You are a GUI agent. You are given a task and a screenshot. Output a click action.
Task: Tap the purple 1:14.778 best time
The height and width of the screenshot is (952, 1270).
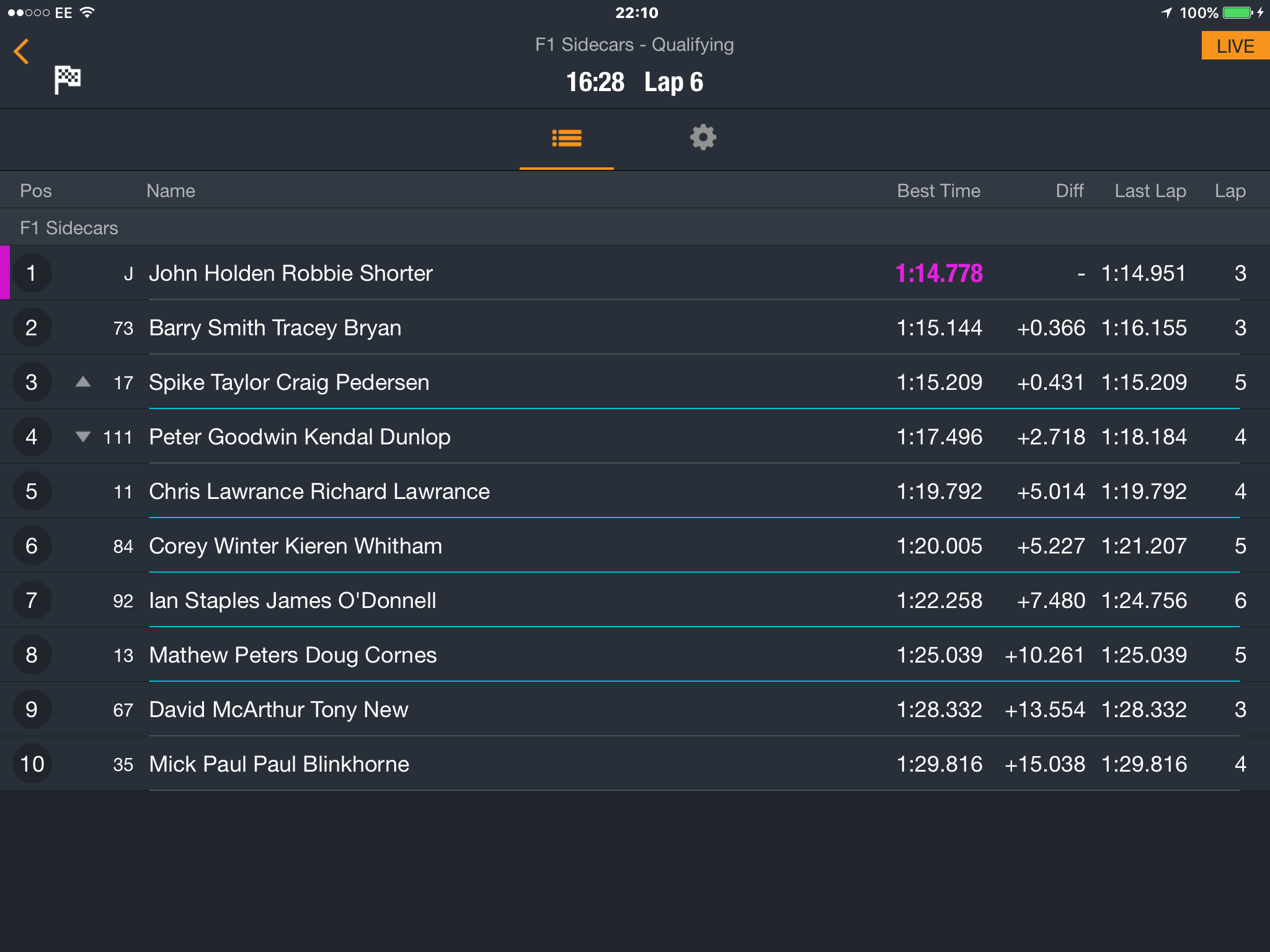[939, 273]
